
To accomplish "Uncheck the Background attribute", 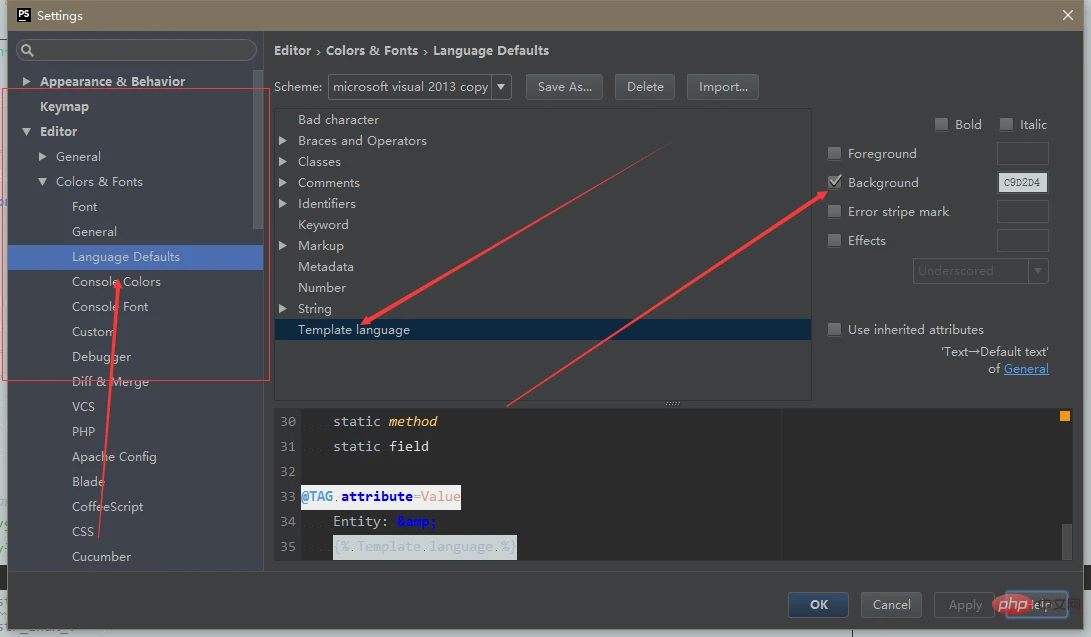I will pyautogui.click(x=835, y=182).
